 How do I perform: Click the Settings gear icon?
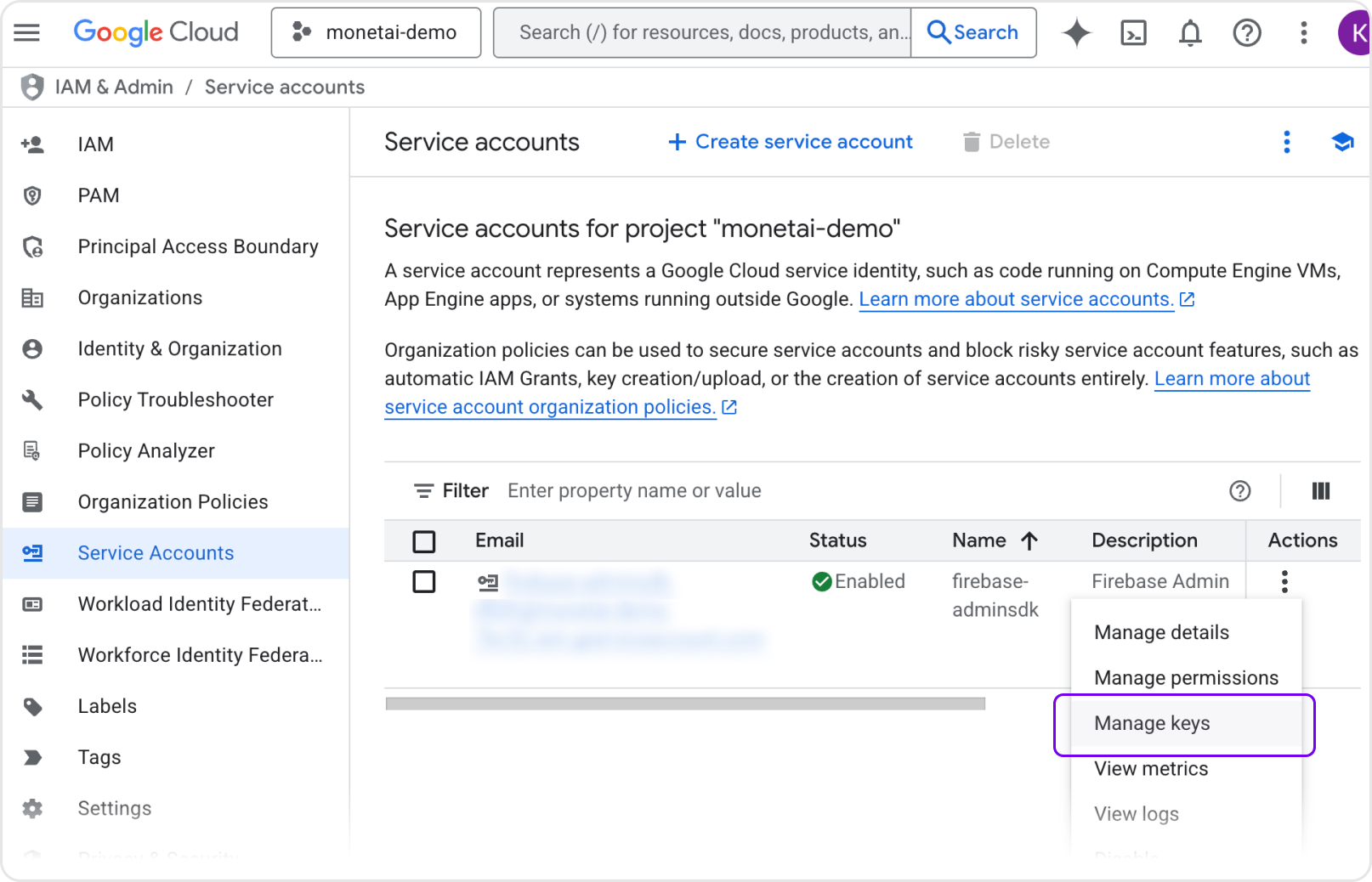32,808
